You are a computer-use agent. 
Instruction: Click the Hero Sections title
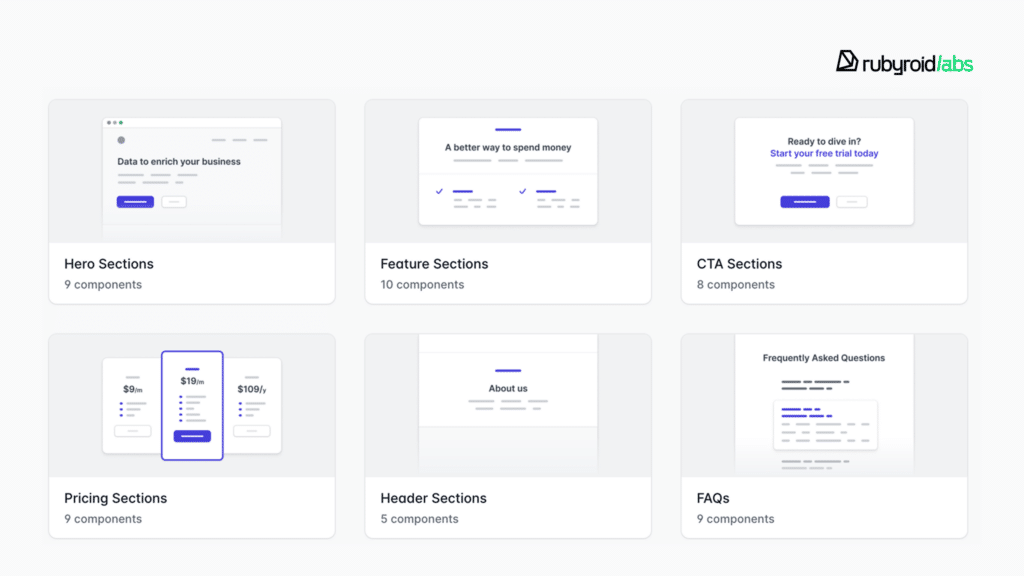tap(109, 264)
